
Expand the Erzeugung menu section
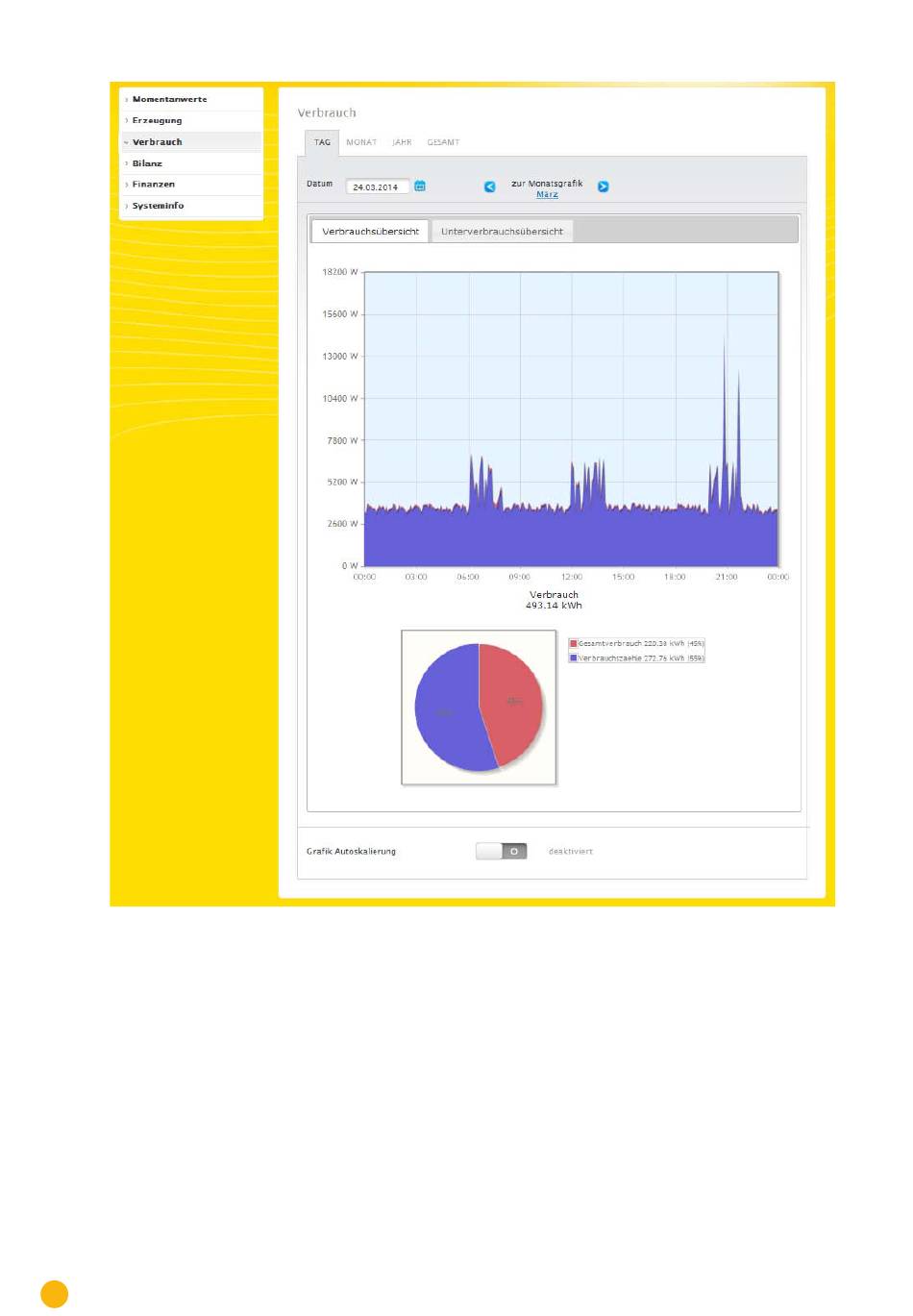coord(157,120)
